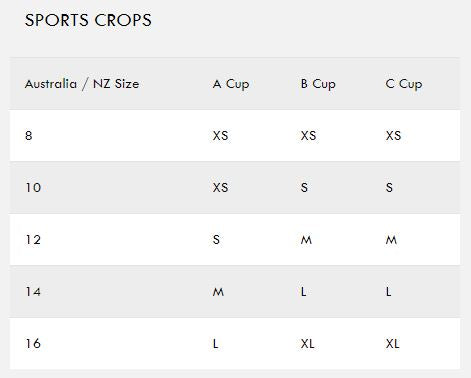
Task: Select the size 10 row label
Action: click(x=33, y=188)
